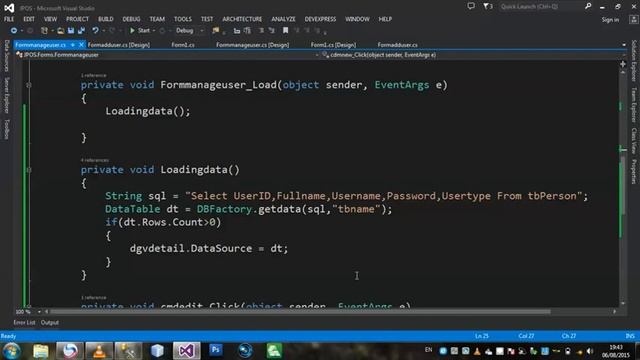Screen dimensions: 640x360
Task: Click the horizontal editor scrollbar thumb
Action: (300, 312)
